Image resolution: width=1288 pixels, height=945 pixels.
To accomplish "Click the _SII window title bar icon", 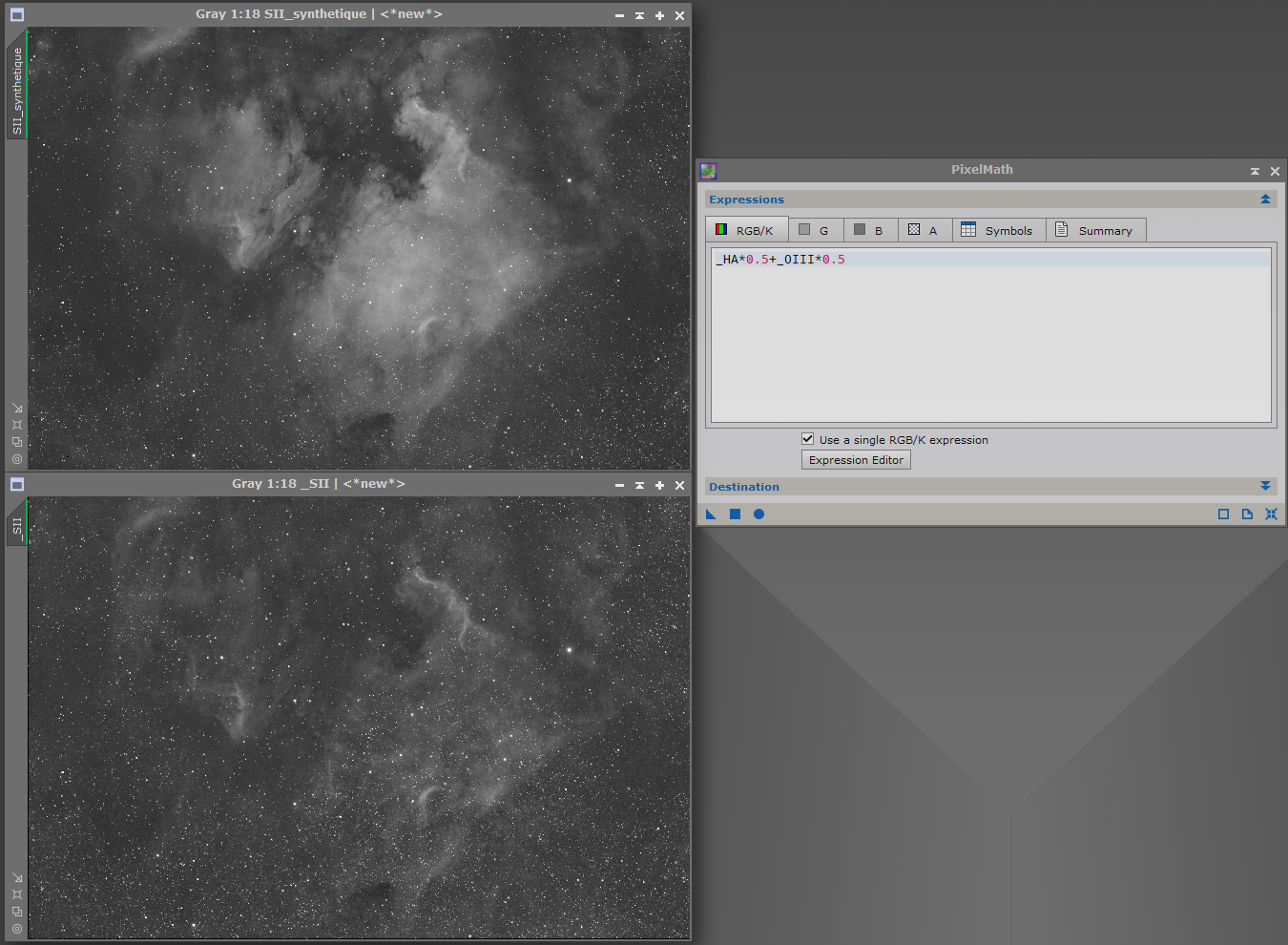I will 17,485.
